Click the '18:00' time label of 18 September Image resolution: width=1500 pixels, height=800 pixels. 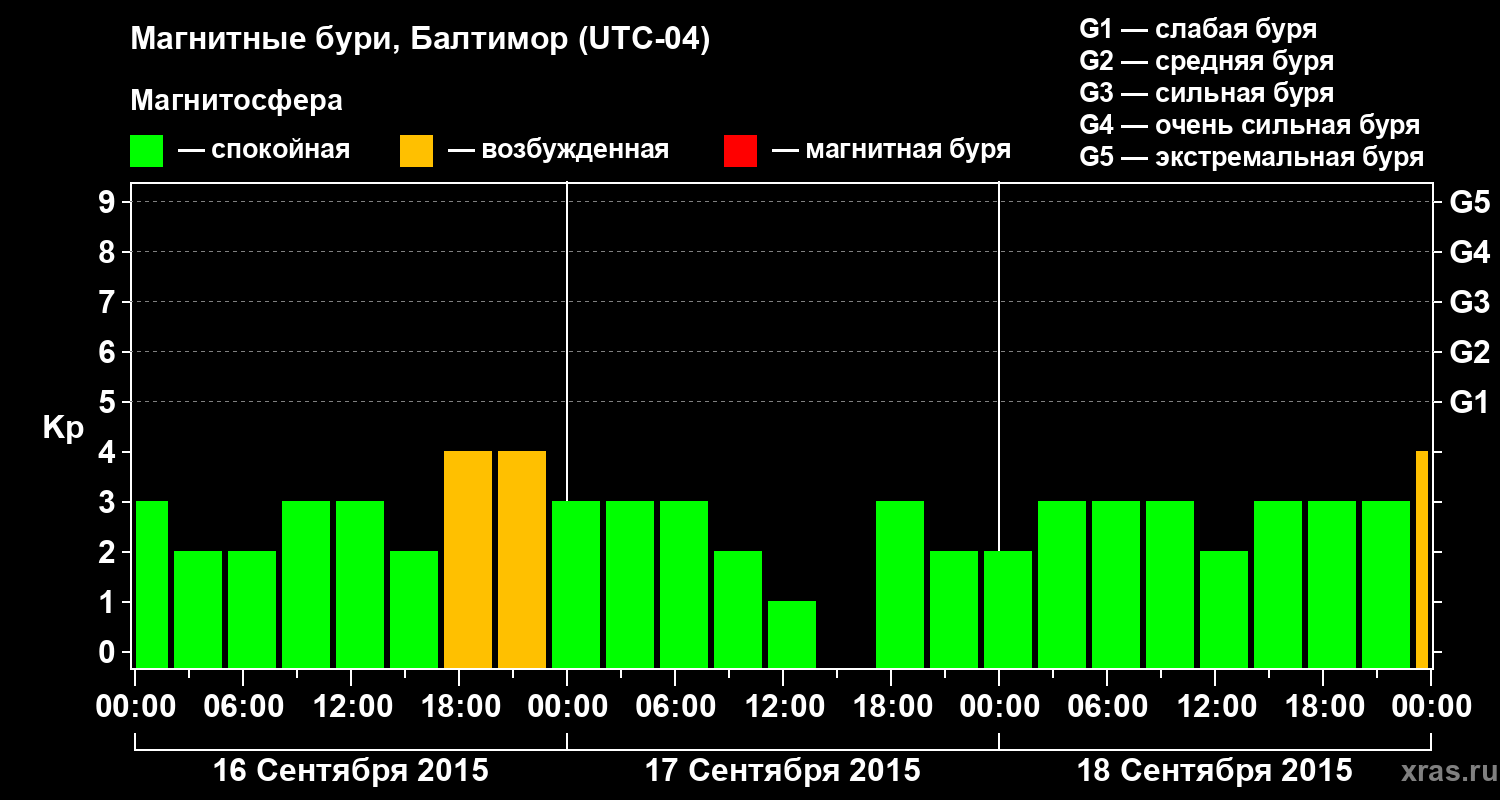[x=1323, y=707]
